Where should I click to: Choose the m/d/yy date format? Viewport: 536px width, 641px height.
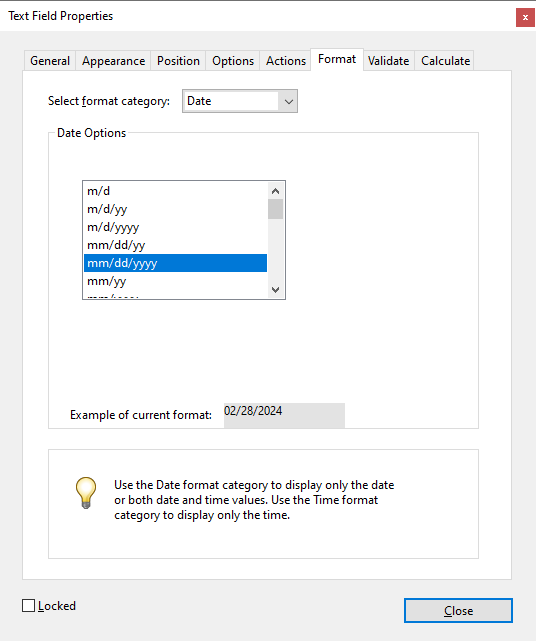tap(175, 209)
